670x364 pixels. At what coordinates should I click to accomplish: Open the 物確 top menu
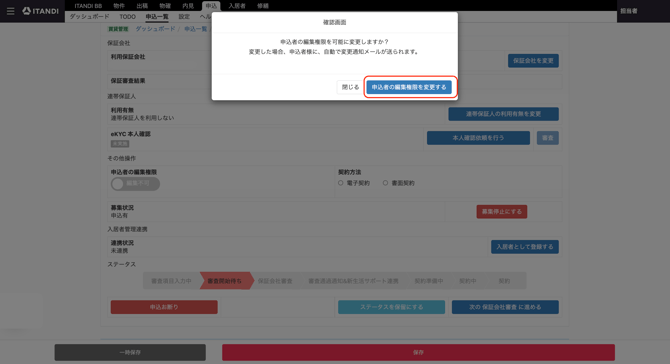(x=165, y=6)
